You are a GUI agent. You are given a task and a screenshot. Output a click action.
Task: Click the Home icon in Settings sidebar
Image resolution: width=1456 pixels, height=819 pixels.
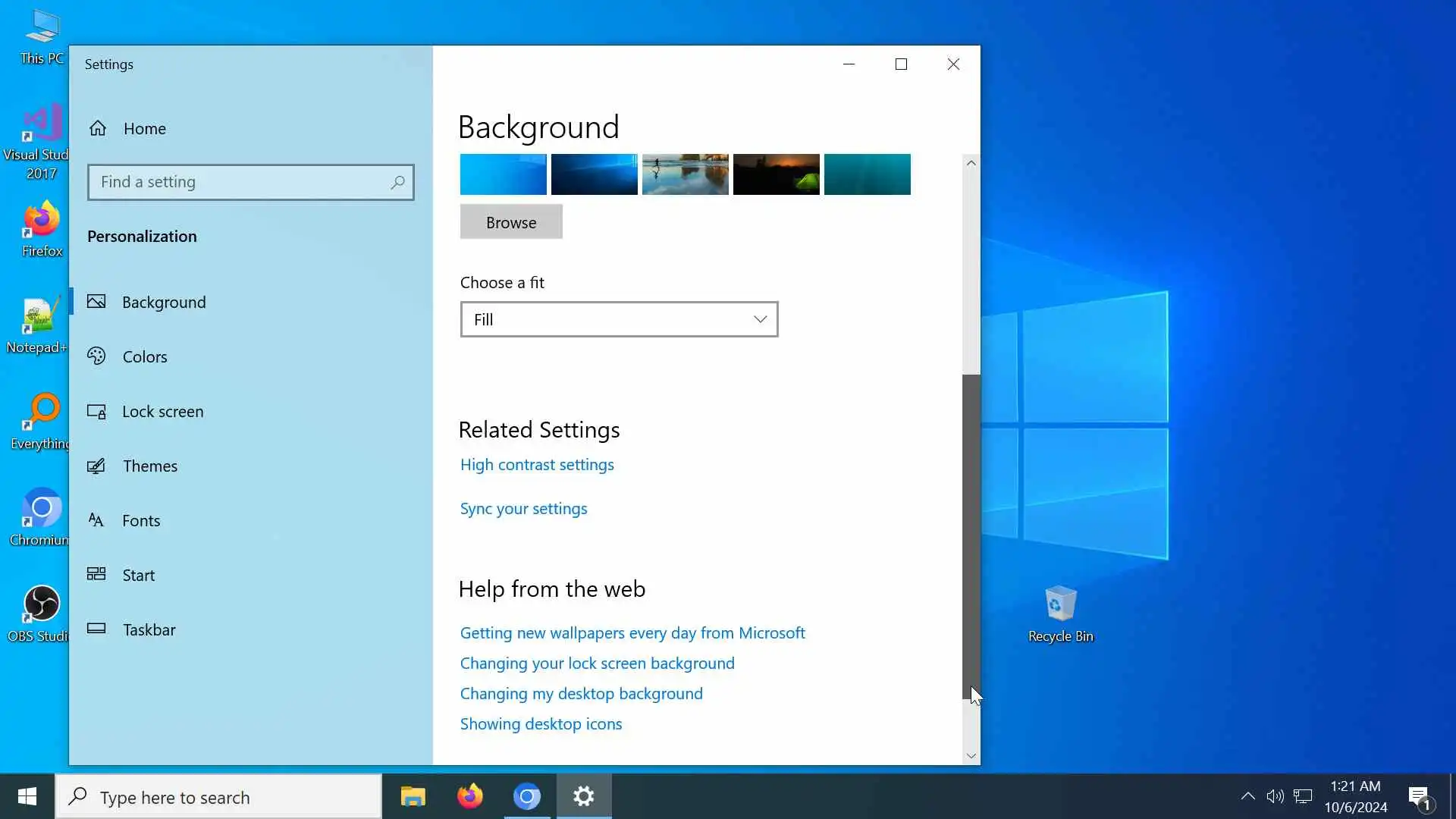98,128
